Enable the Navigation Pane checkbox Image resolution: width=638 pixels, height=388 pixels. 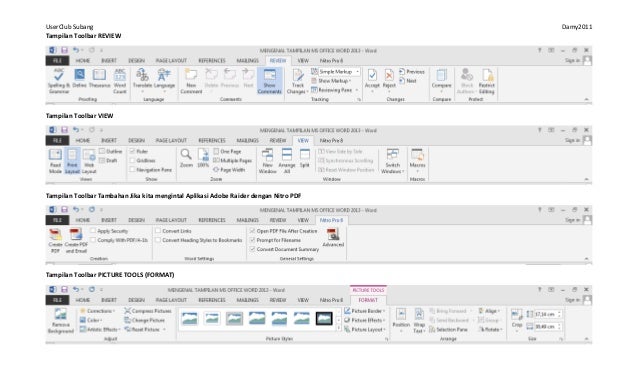pyautogui.click(x=132, y=170)
